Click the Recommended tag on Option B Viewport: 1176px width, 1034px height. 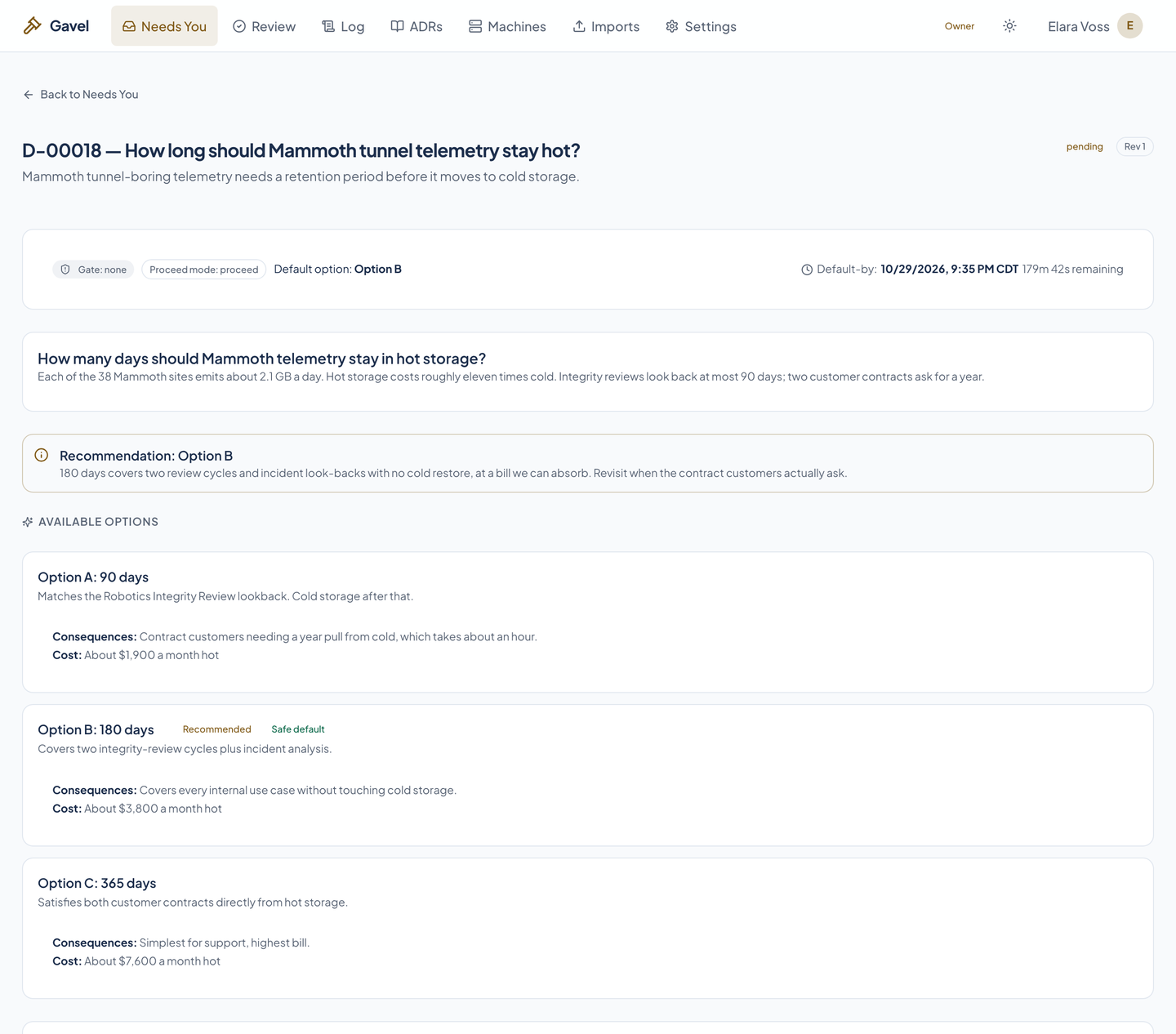click(x=216, y=729)
